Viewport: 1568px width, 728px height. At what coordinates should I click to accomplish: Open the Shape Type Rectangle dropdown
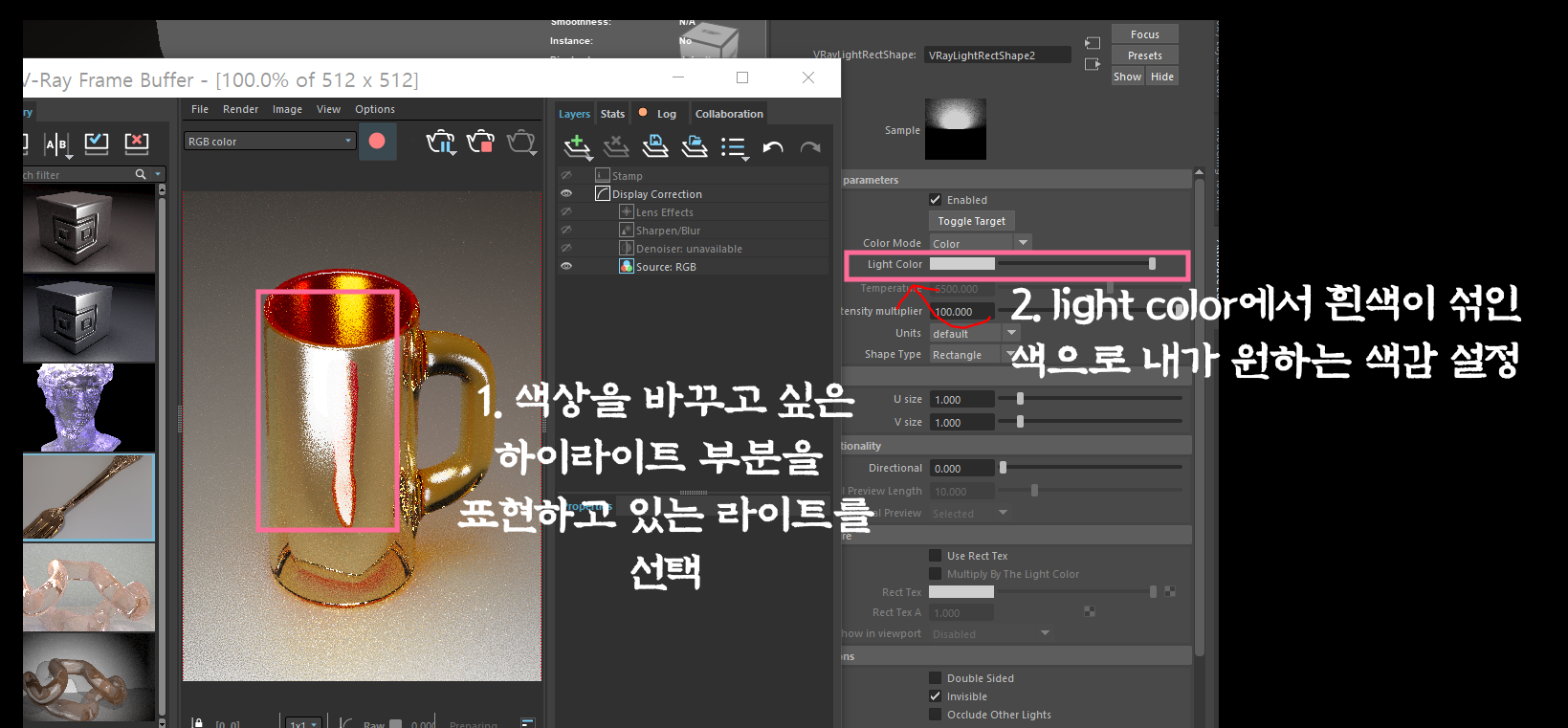coord(973,354)
